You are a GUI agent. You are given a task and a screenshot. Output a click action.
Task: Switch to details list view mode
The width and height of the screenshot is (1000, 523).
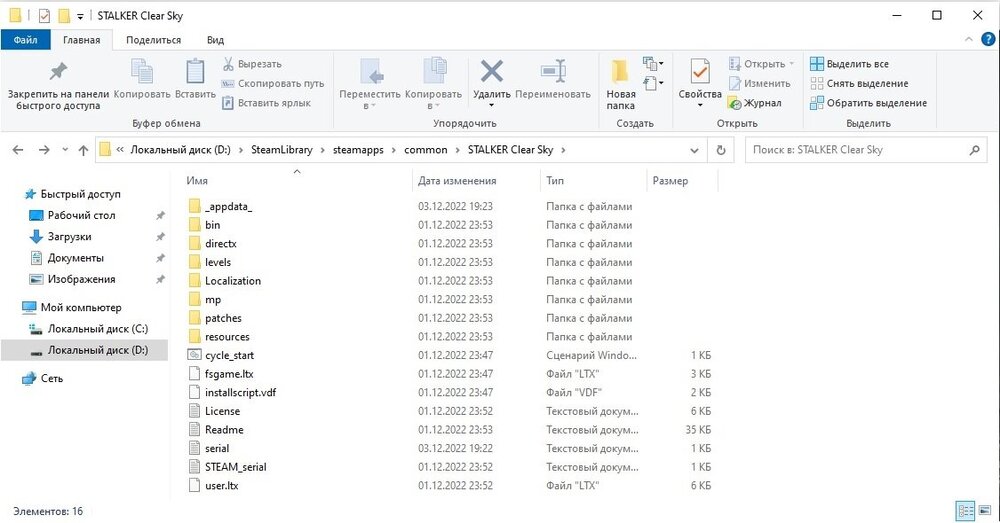[x=964, y=511]
